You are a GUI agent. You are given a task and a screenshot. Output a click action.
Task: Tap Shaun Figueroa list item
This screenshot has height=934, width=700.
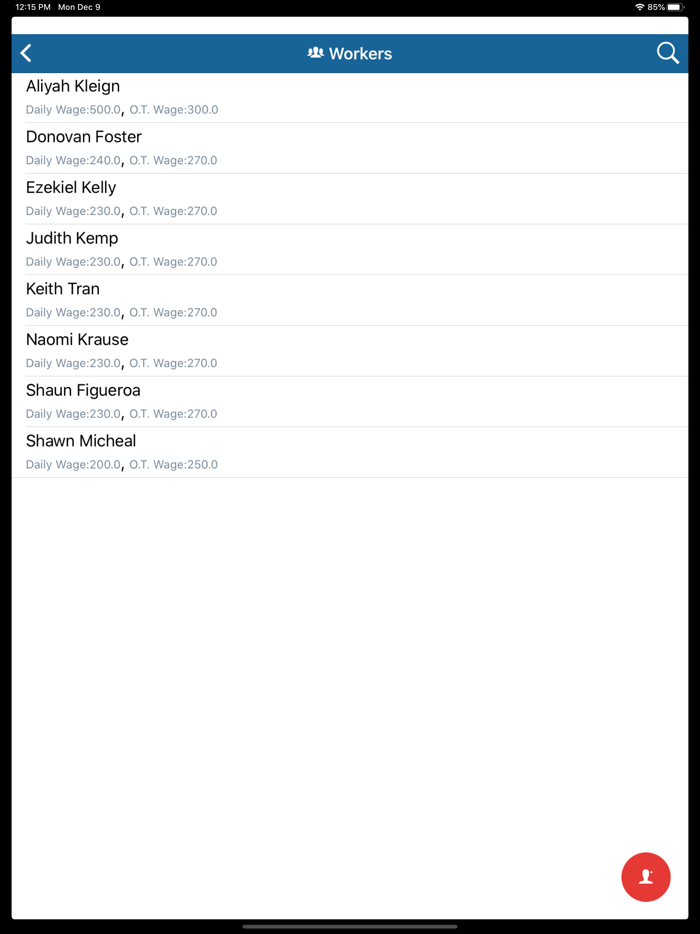click(350, 401)
